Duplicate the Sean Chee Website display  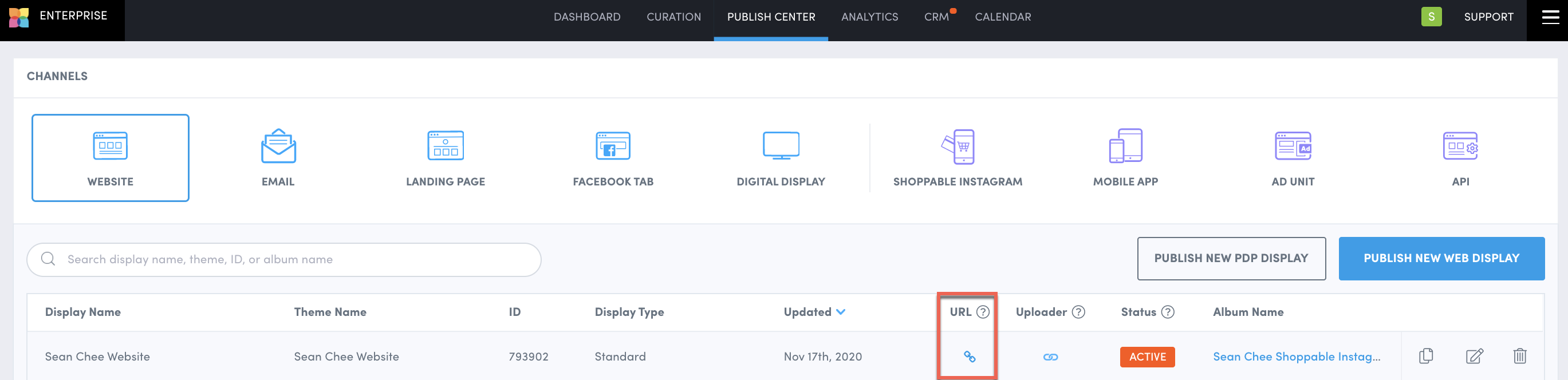point(1425,357)
